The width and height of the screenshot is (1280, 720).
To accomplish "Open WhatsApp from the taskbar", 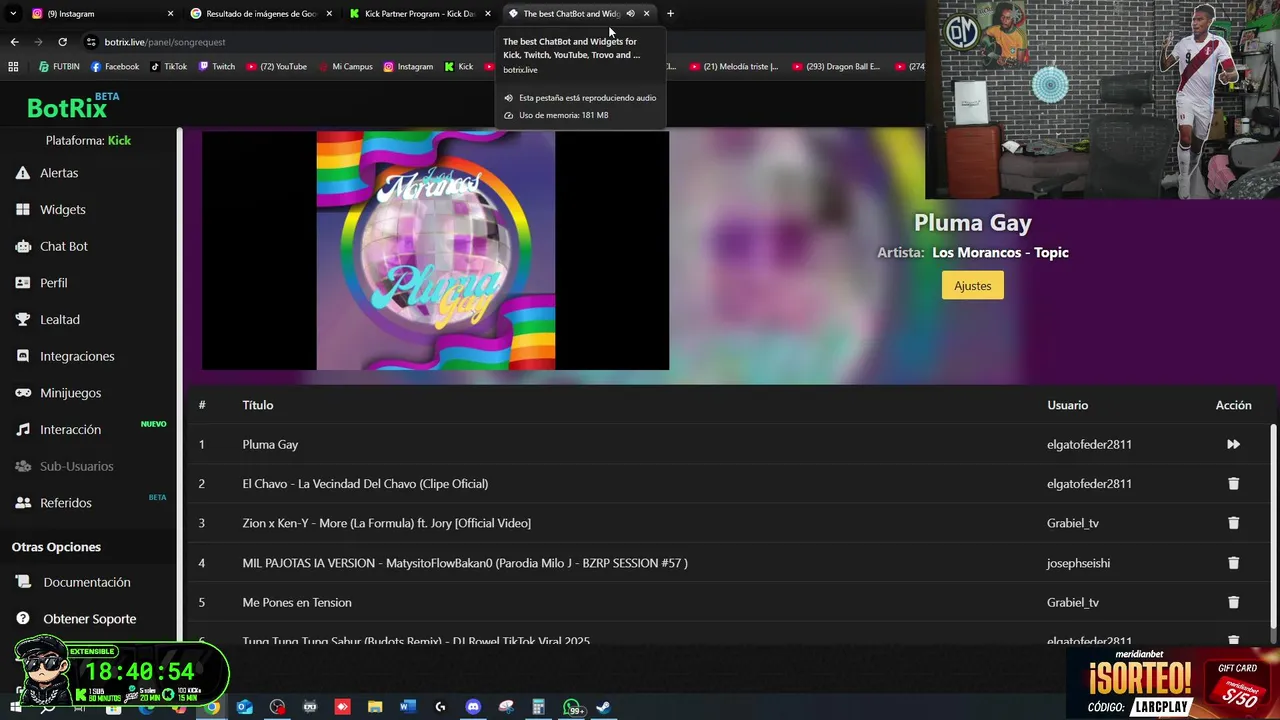I will (572, 707).
